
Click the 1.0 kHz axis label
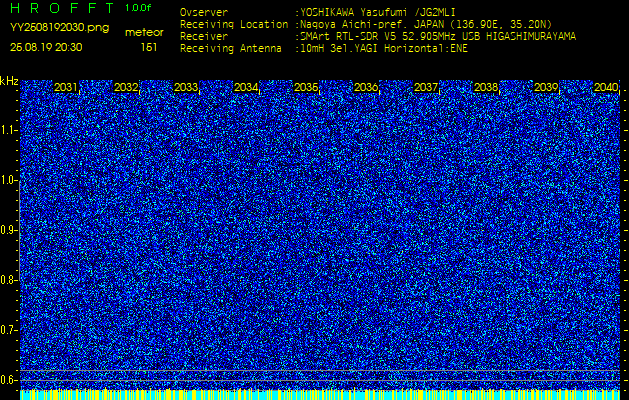[8, 181]
